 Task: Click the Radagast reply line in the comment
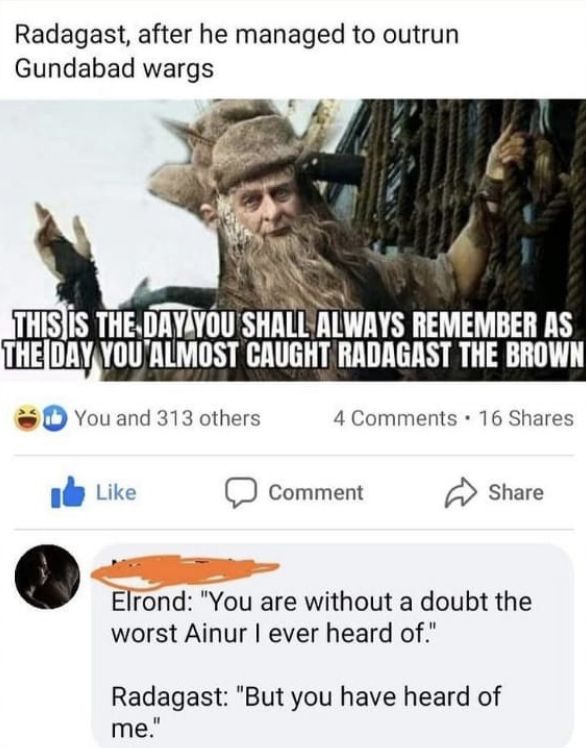306,711
